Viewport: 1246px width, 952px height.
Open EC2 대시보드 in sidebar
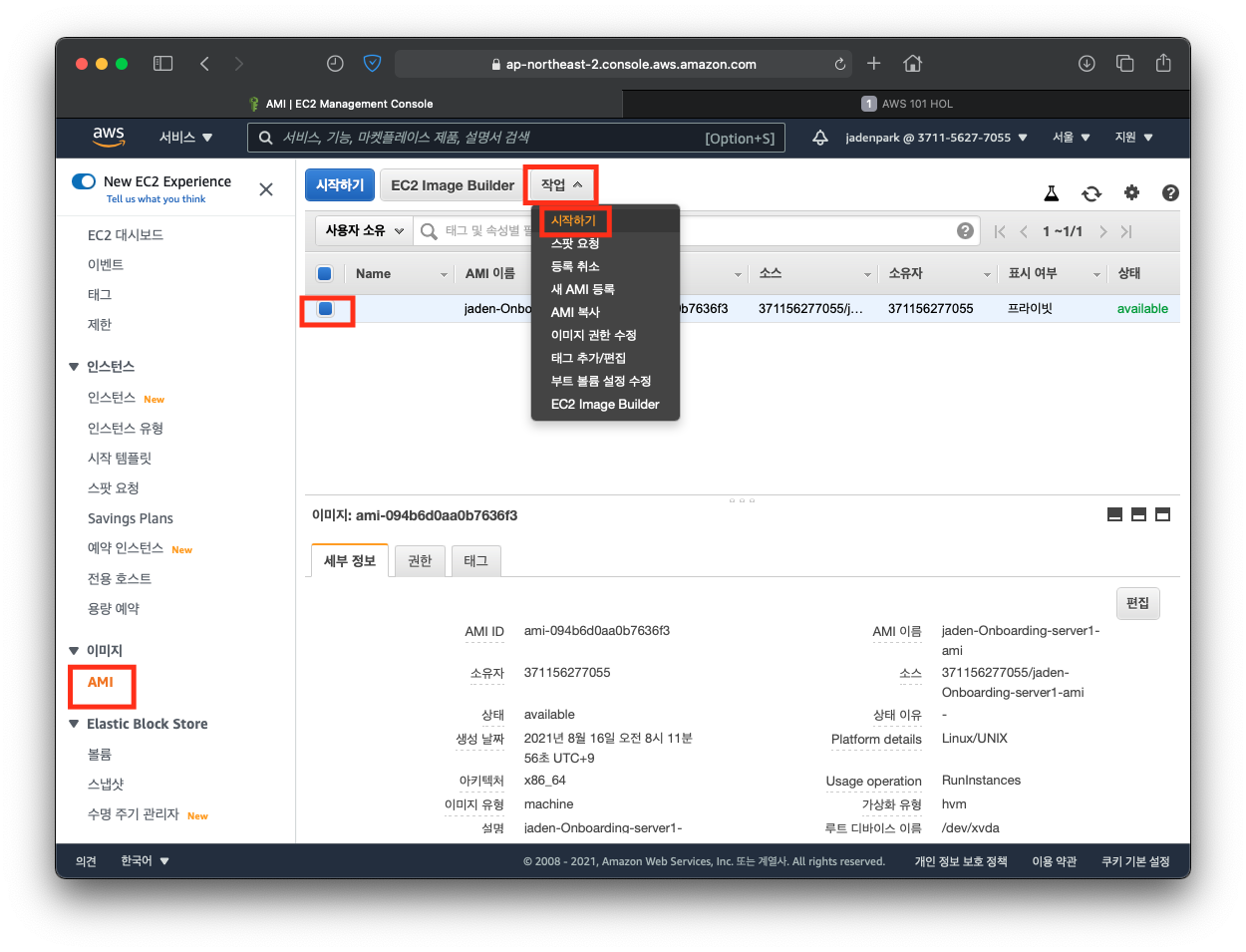pos(126,235)
